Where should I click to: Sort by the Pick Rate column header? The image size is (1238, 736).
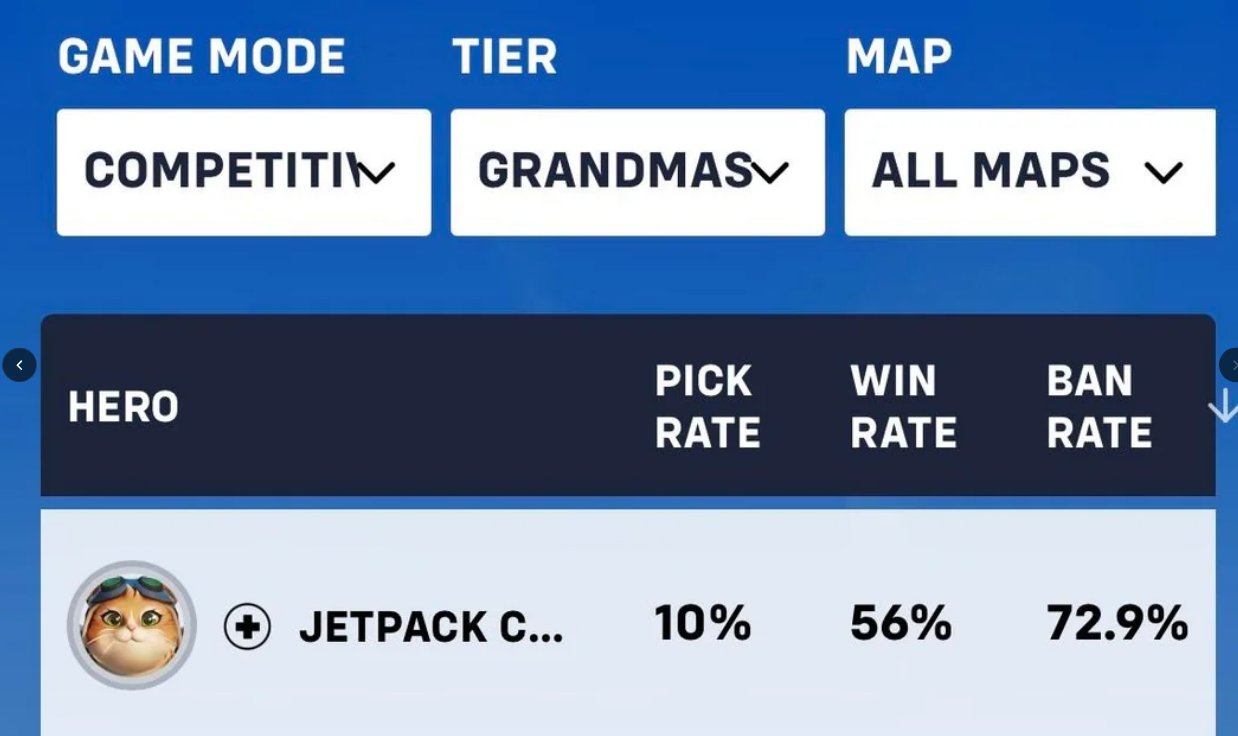coord(708,407)
